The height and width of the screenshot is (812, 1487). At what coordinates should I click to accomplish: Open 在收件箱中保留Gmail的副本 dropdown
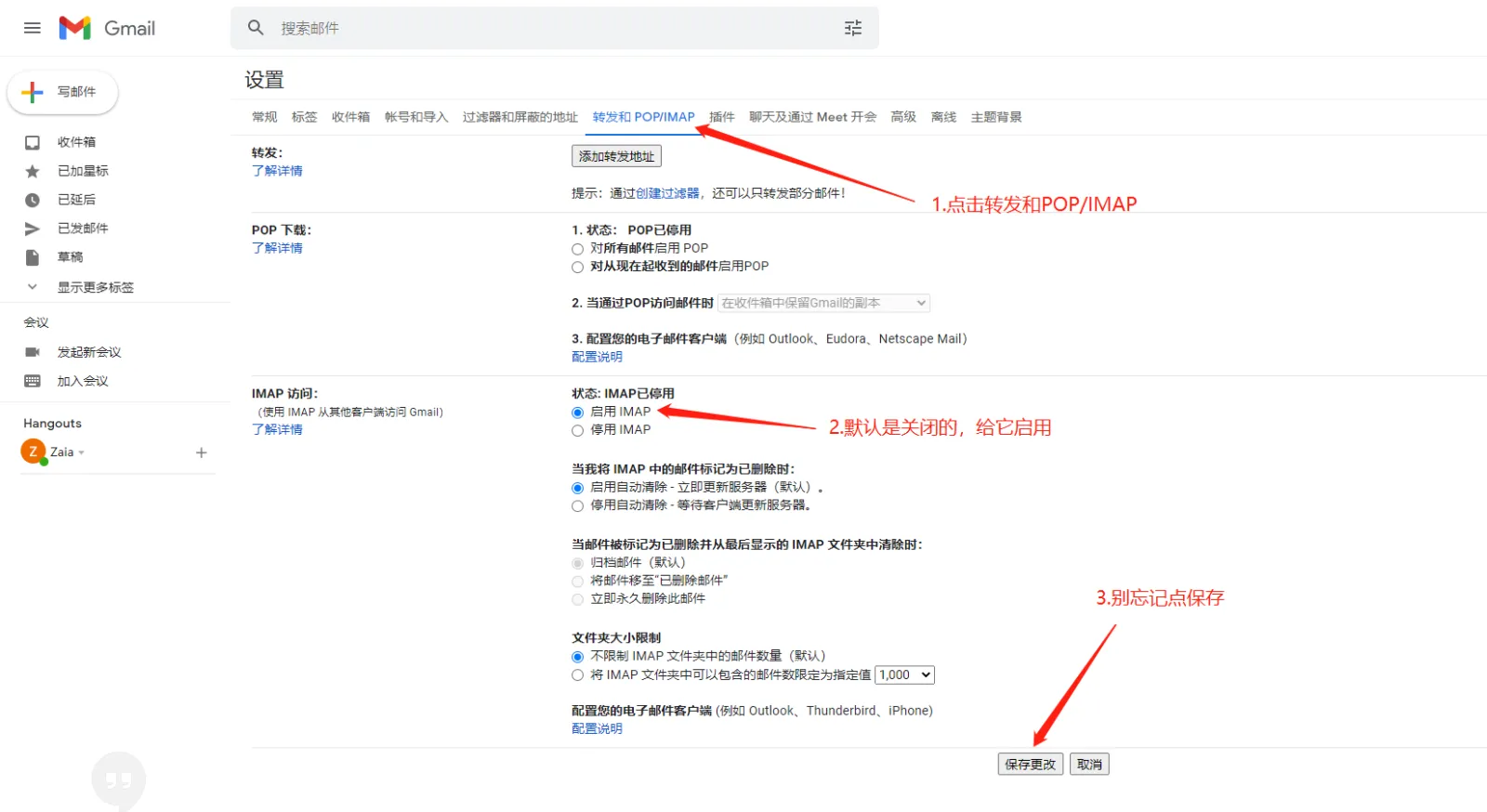[x=823, y=303]
